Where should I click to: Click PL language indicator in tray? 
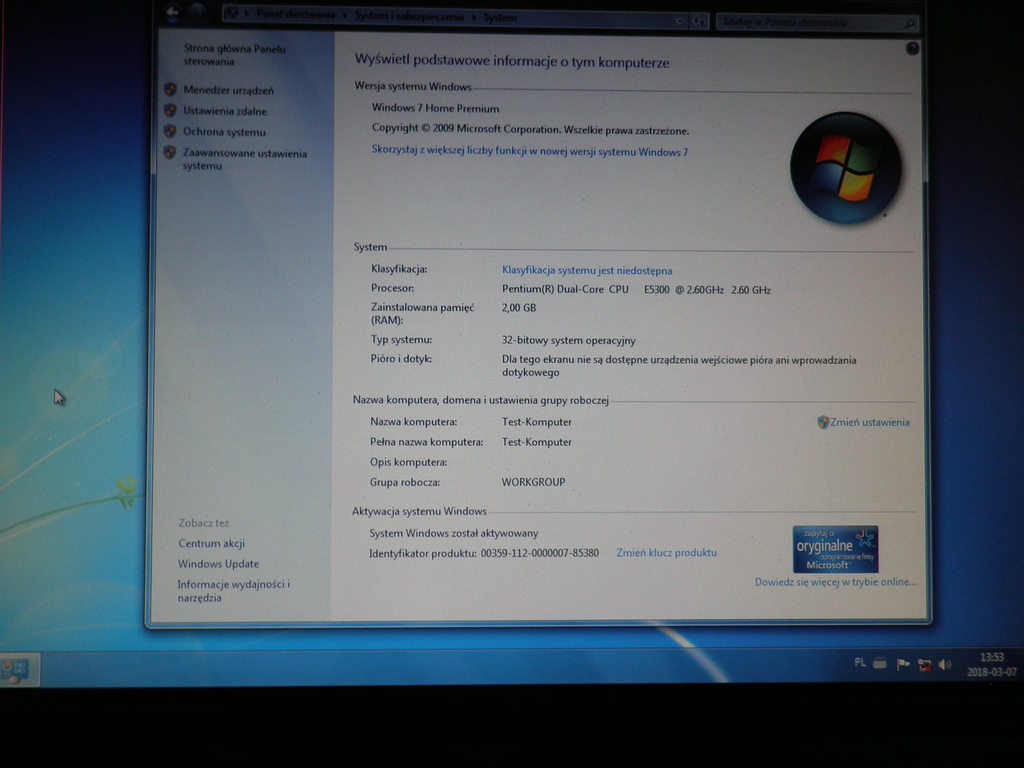(859, 663)
